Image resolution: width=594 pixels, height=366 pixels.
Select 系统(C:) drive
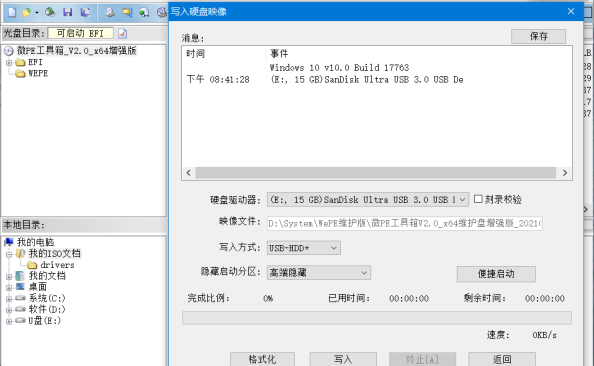tap(47, 298)
